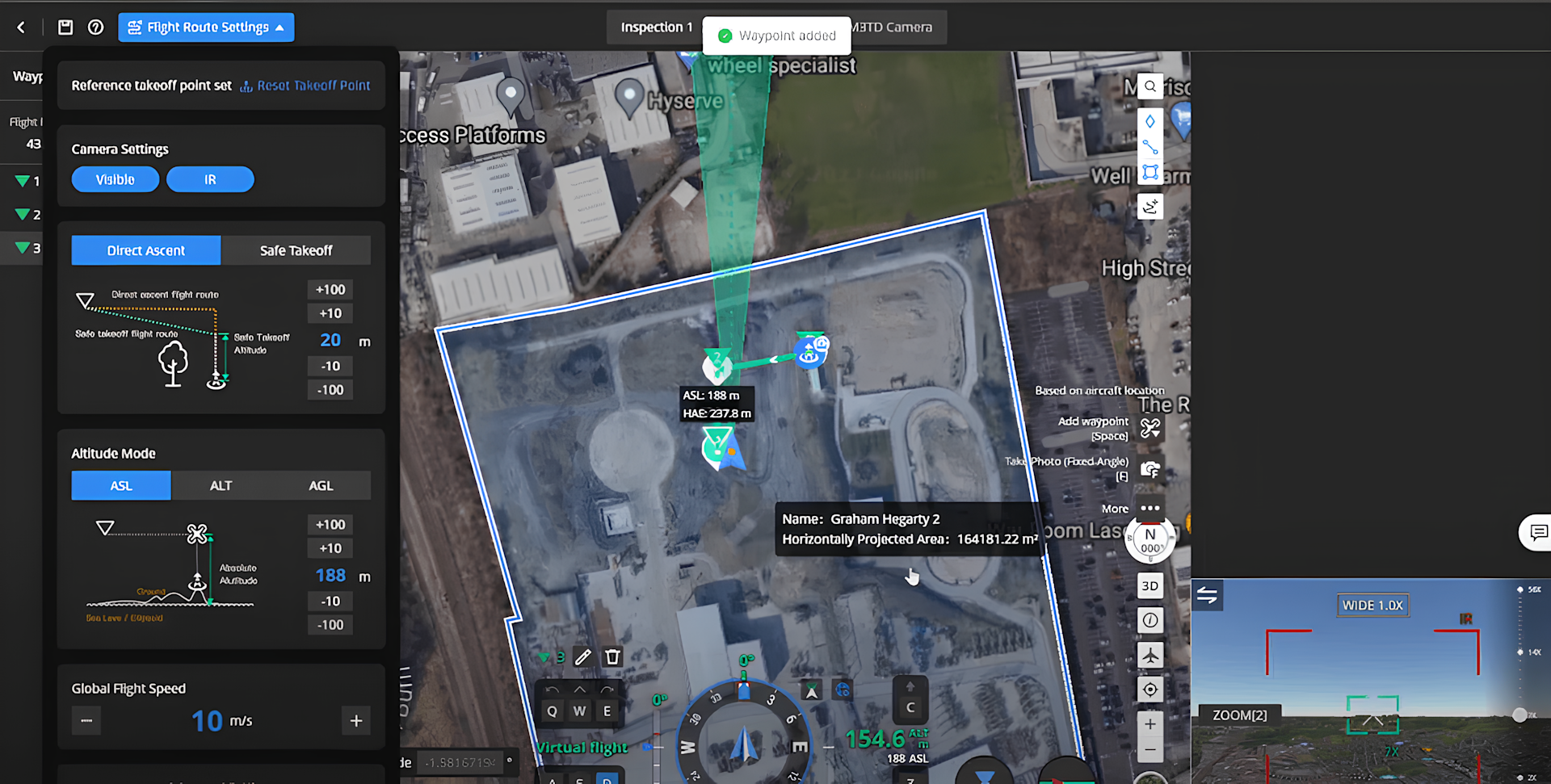Screen dimensions: 1551x784
Task: Zoom in on the map
Action: [1150, 724]
